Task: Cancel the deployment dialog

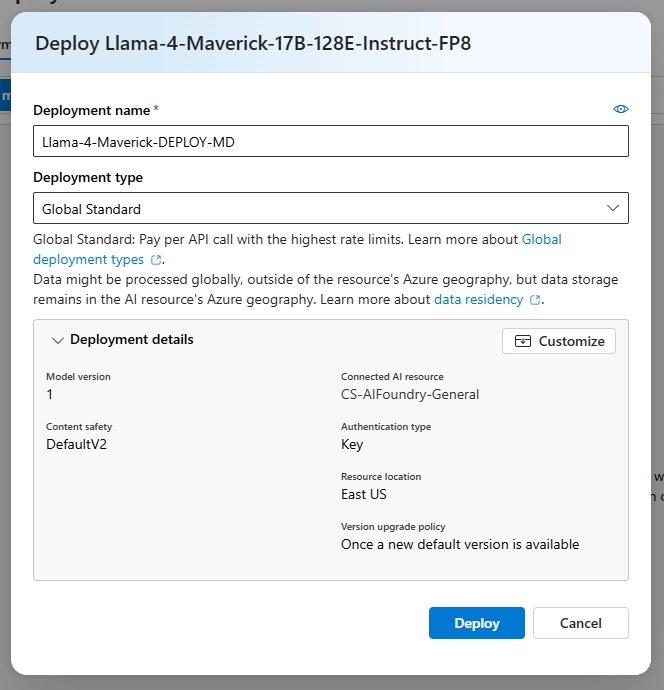Action: point(580,623)
